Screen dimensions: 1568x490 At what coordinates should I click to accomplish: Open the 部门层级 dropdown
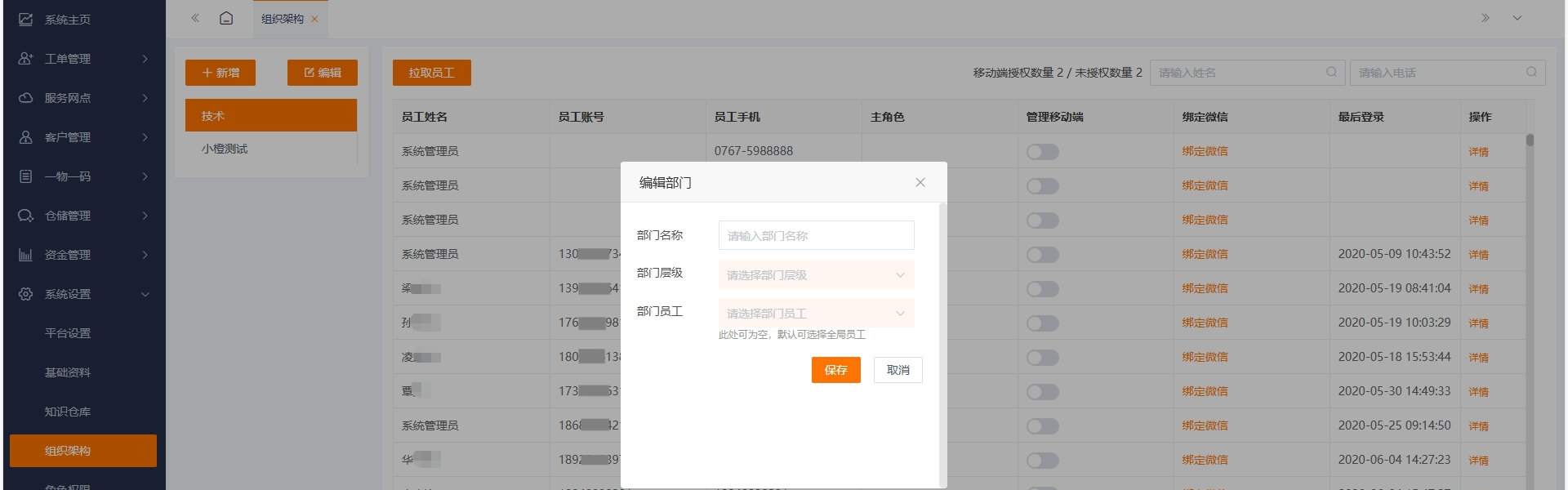coord(816,275)
